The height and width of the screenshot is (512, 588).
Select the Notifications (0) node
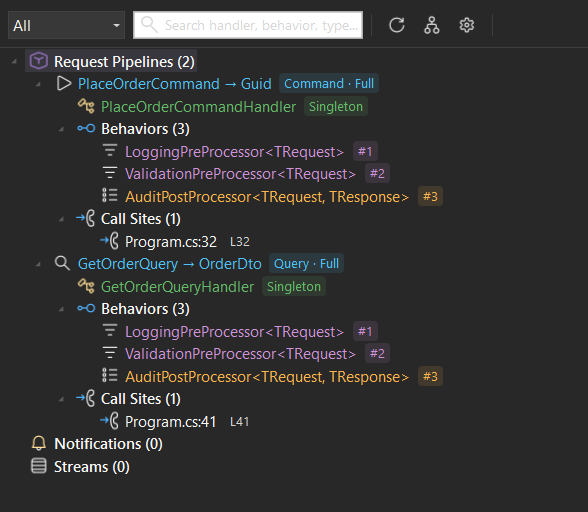point(108,444)
